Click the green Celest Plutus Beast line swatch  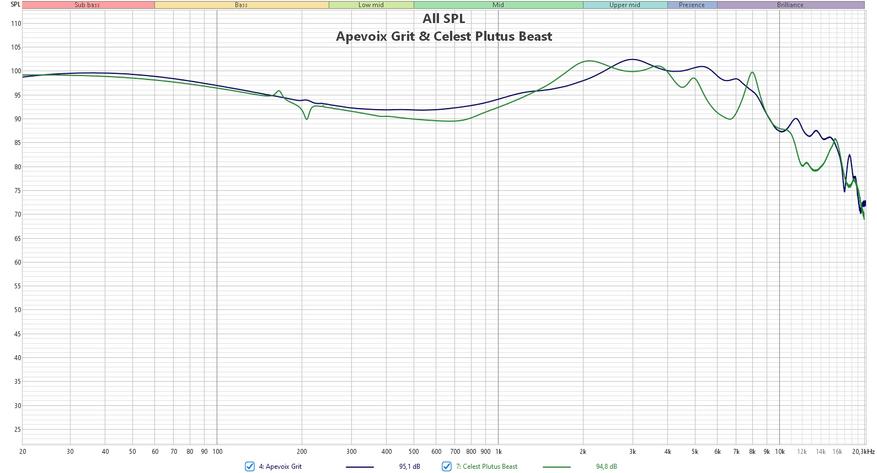point(557,466)
